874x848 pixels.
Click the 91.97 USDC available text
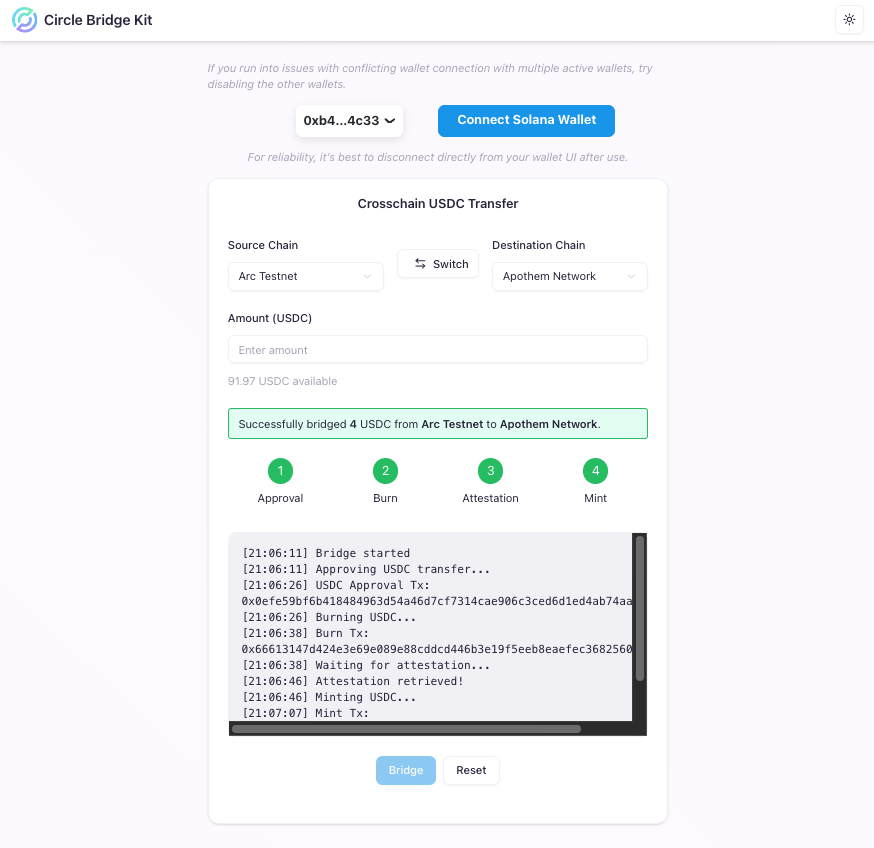(x=282, y=381)
